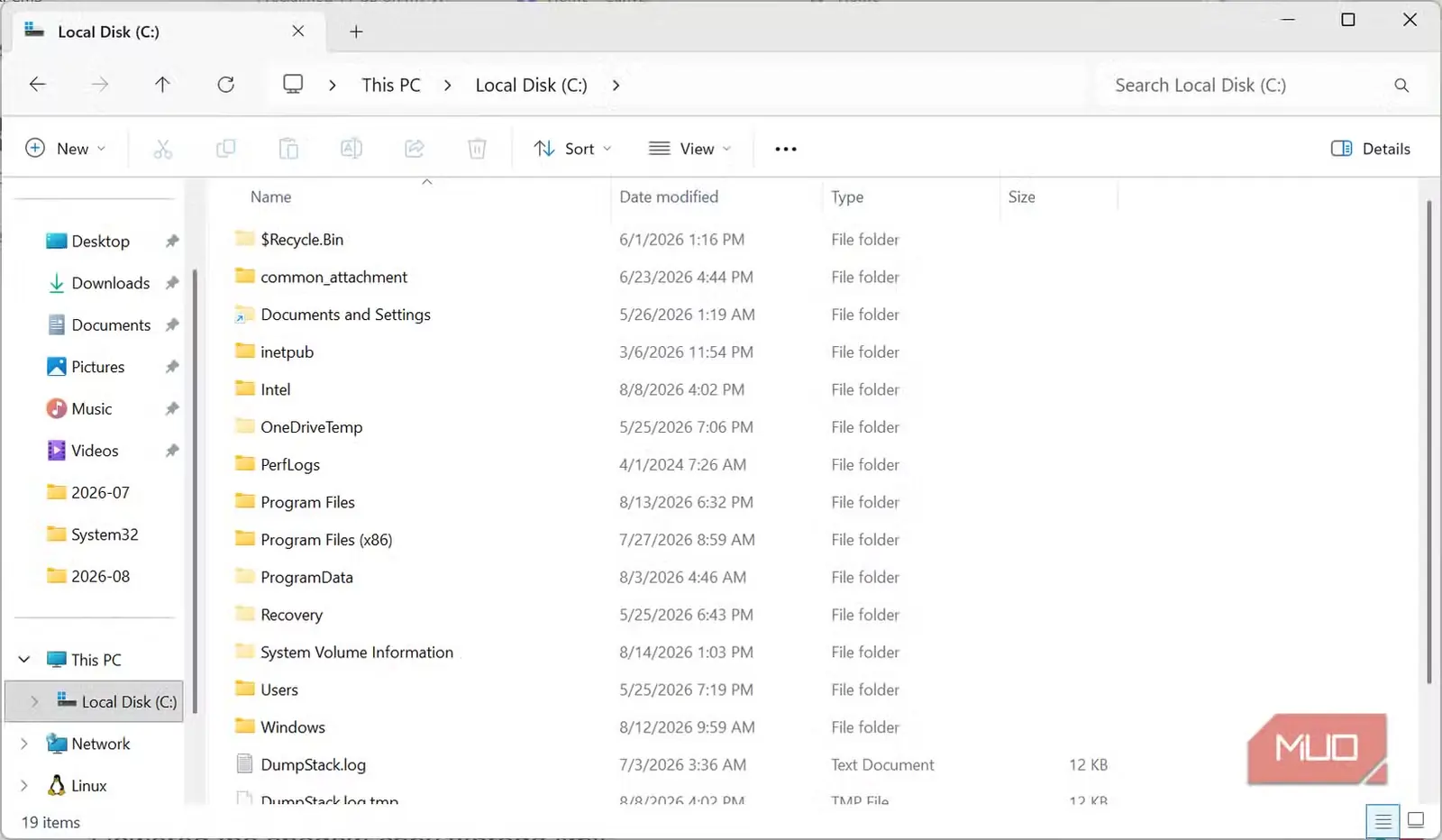This screenshot has height=840, width=1442.
Task: Sort by the Type column header
Action: click(847, 196)
